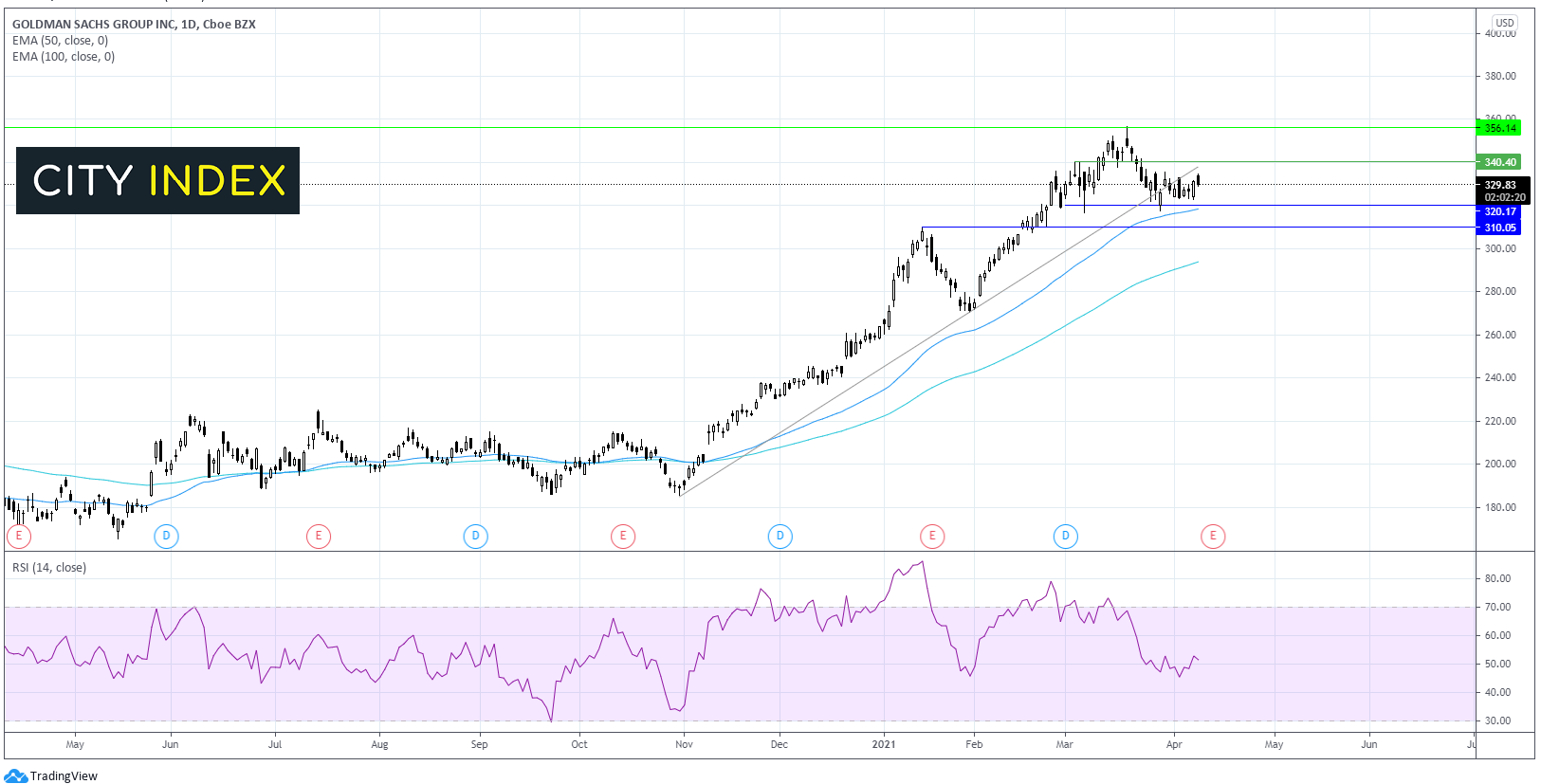Click the 310.05 support price label
Screen dimensions: 1541x784
1499,228
